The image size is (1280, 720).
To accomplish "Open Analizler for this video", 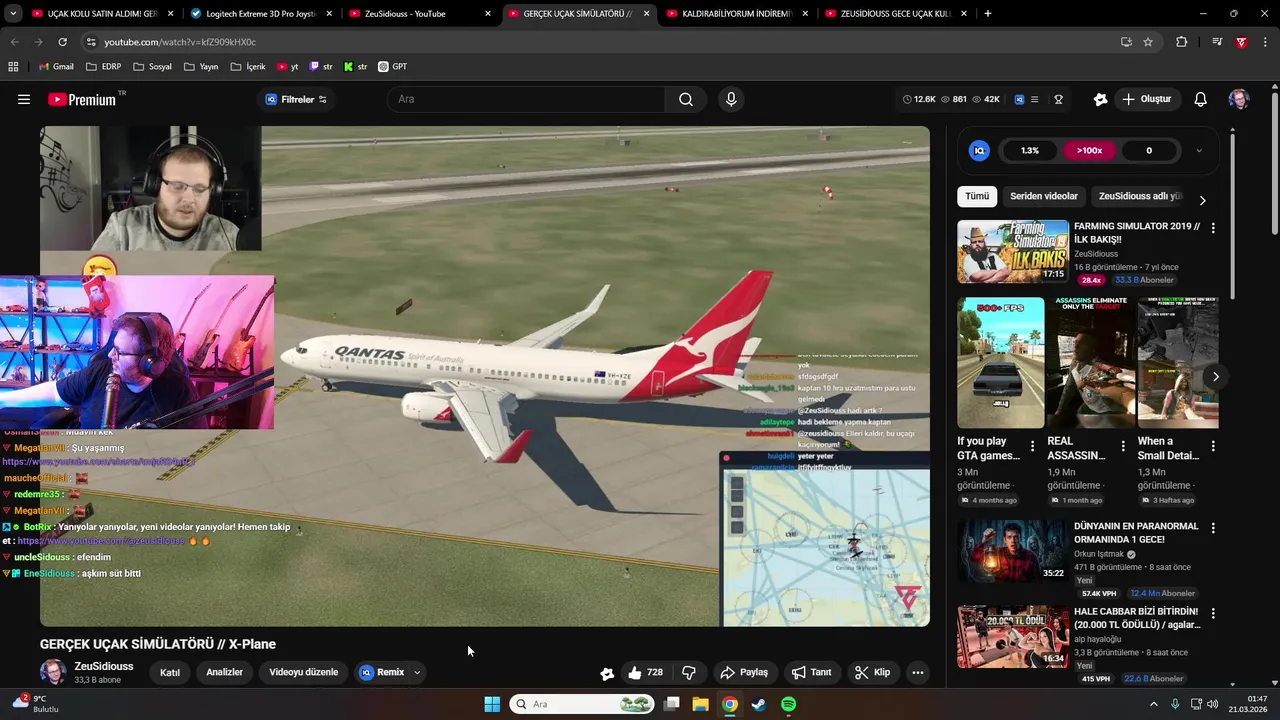I will [x=224, y=672].
